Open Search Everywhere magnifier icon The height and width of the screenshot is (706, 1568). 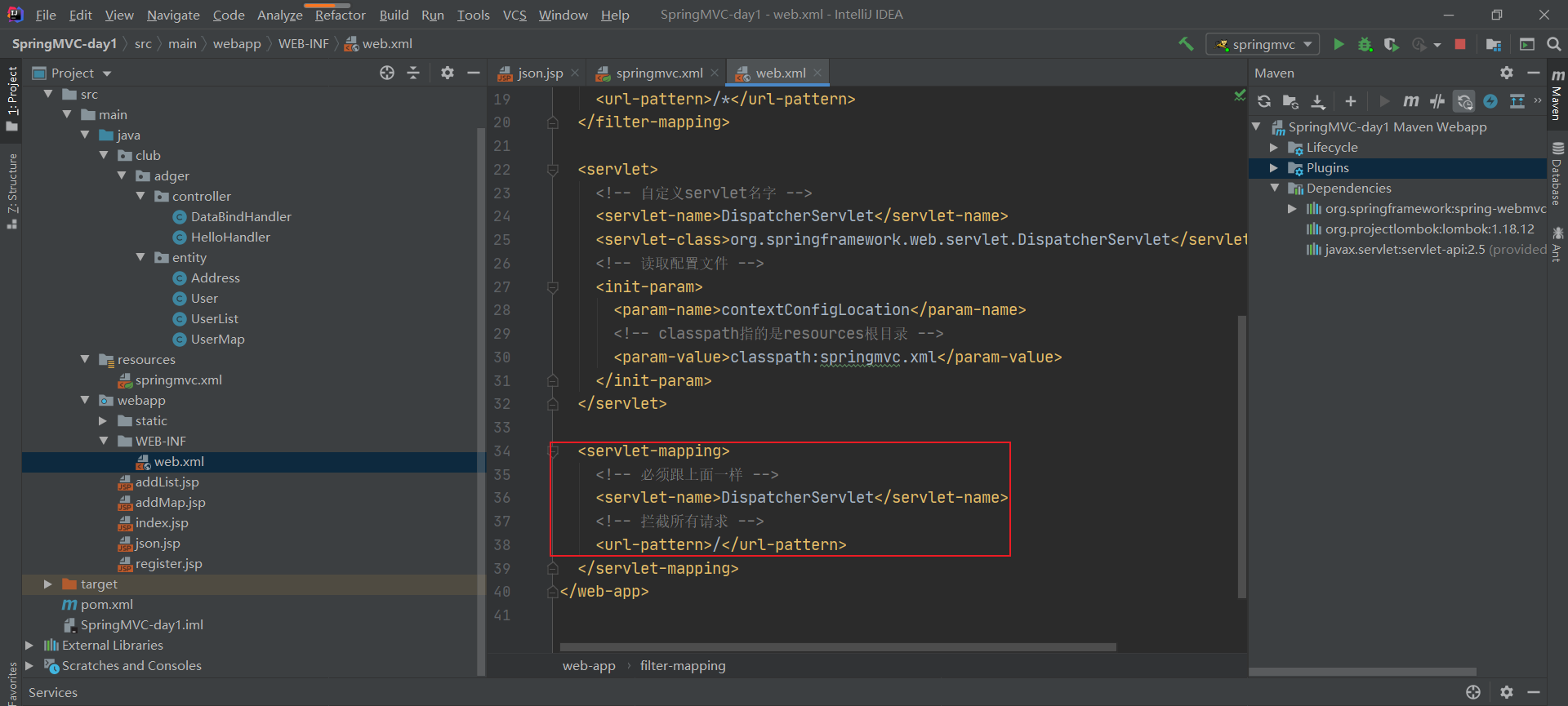coord(1554,44)
